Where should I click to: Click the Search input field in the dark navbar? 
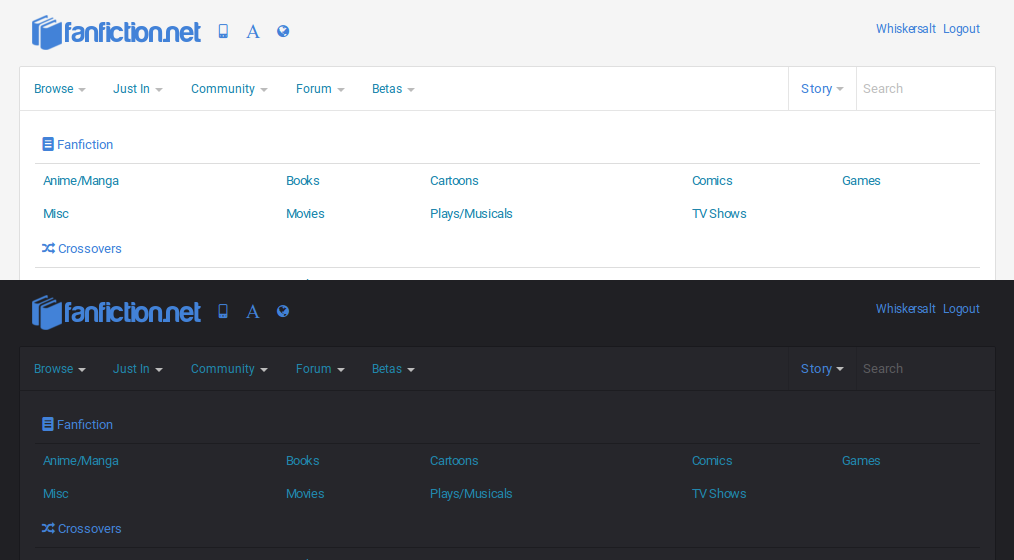click(x=924, y=369)
